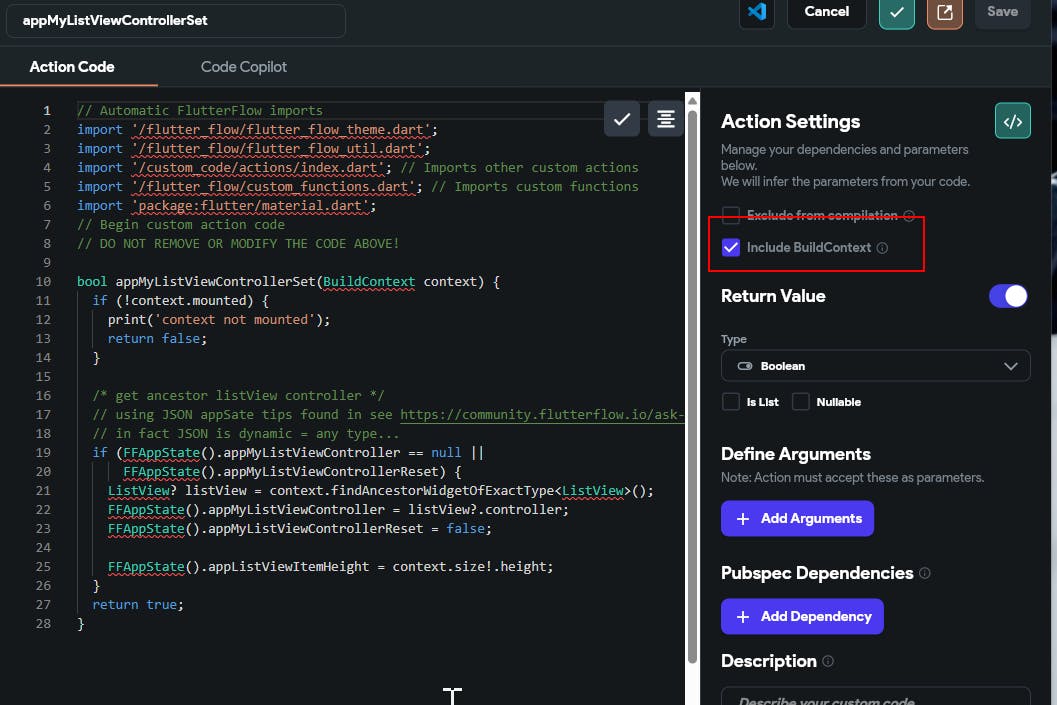Screen dimensions: 1057x705
Task: Uncheck the Include BuildContext checkbox
Action: click(x=731, y=247)
